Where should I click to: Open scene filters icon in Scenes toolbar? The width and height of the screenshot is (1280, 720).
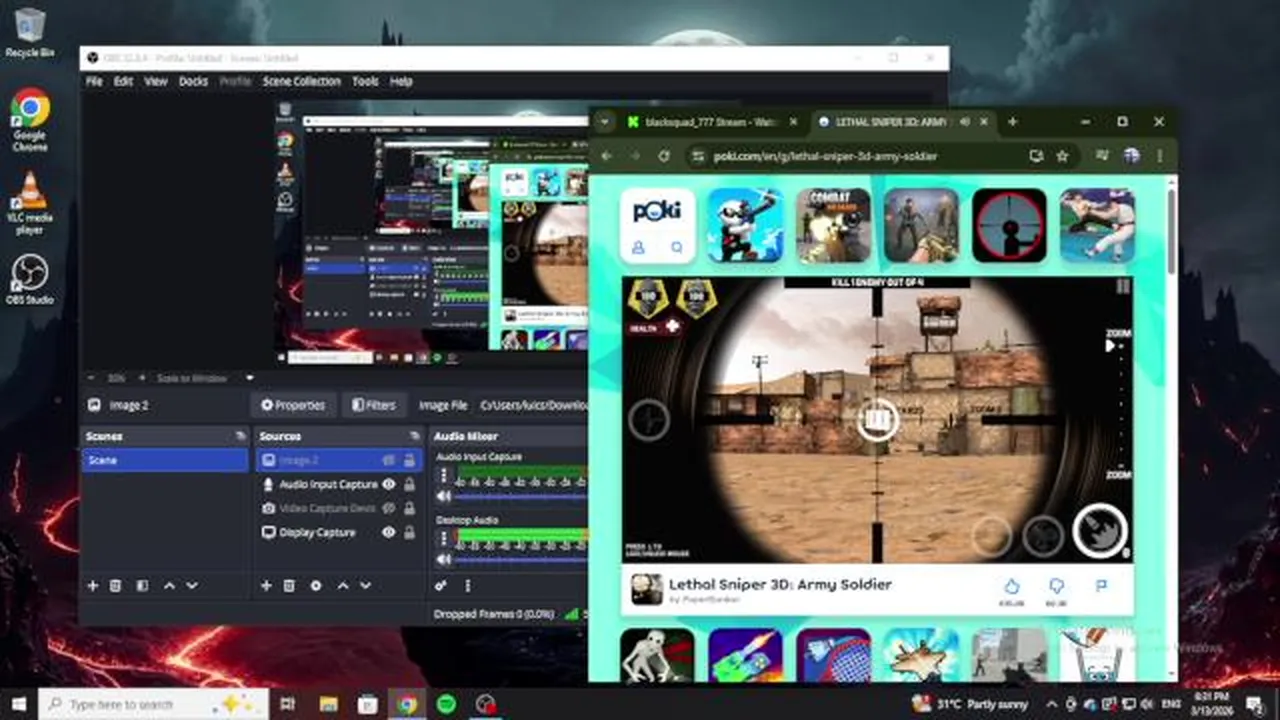141,585
